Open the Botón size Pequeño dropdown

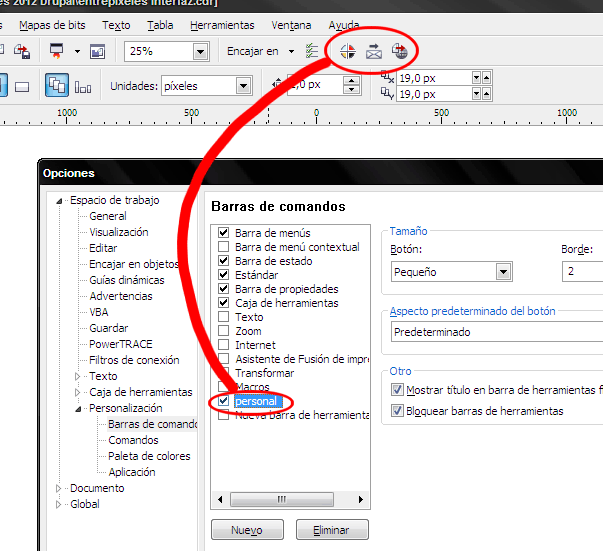(503, 272)
